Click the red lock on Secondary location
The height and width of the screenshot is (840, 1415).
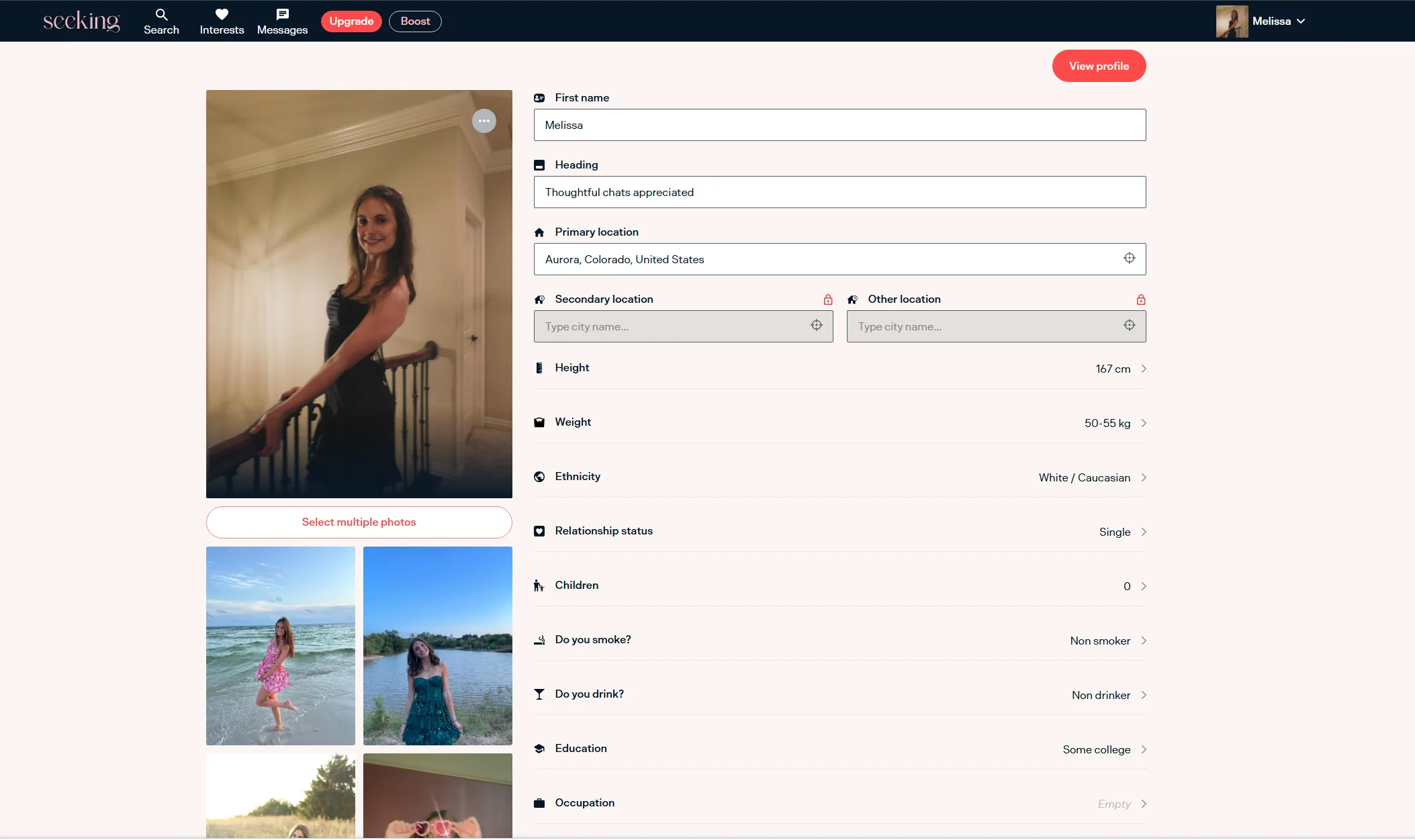tap(827, 299)
